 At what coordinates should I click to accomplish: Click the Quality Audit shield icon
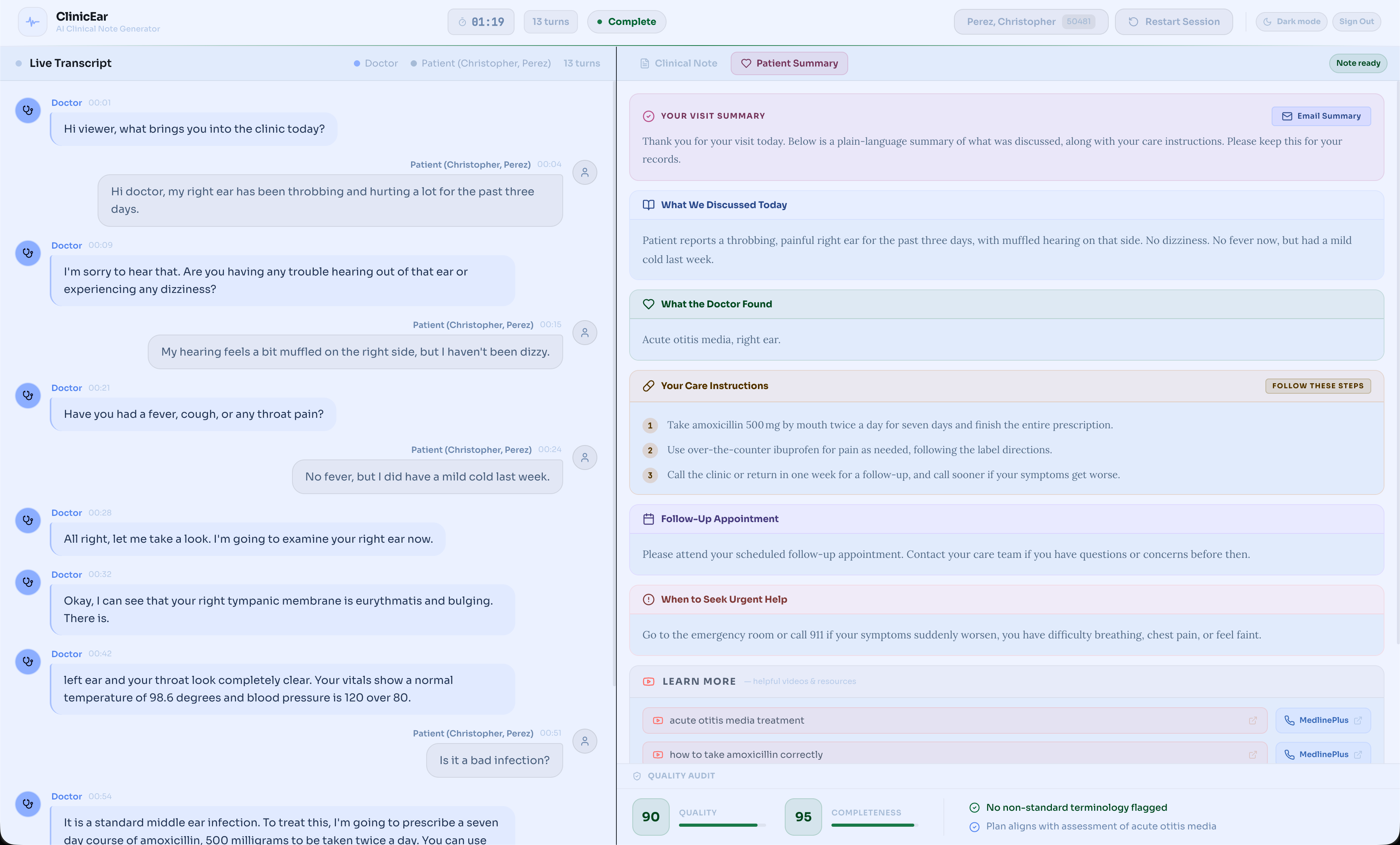pyautogui.click(x=637, y=776)
